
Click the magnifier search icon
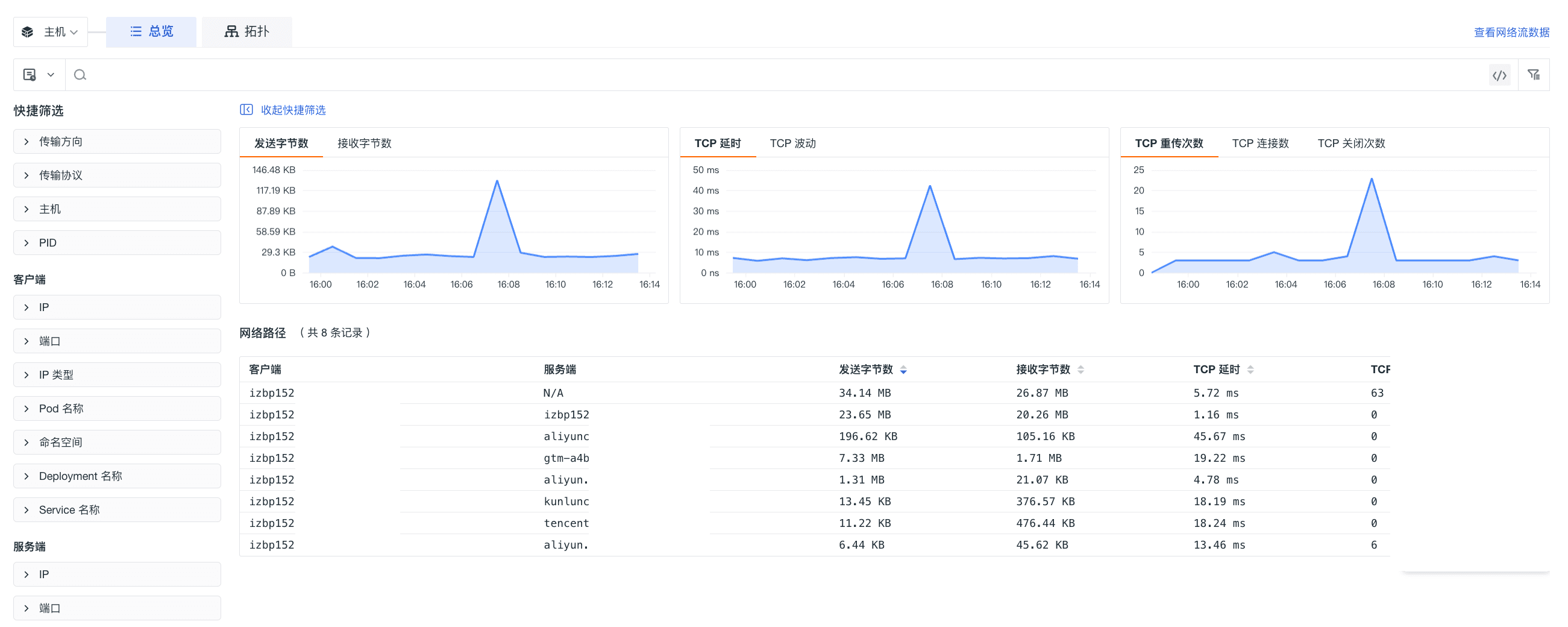tap(80, 75)
